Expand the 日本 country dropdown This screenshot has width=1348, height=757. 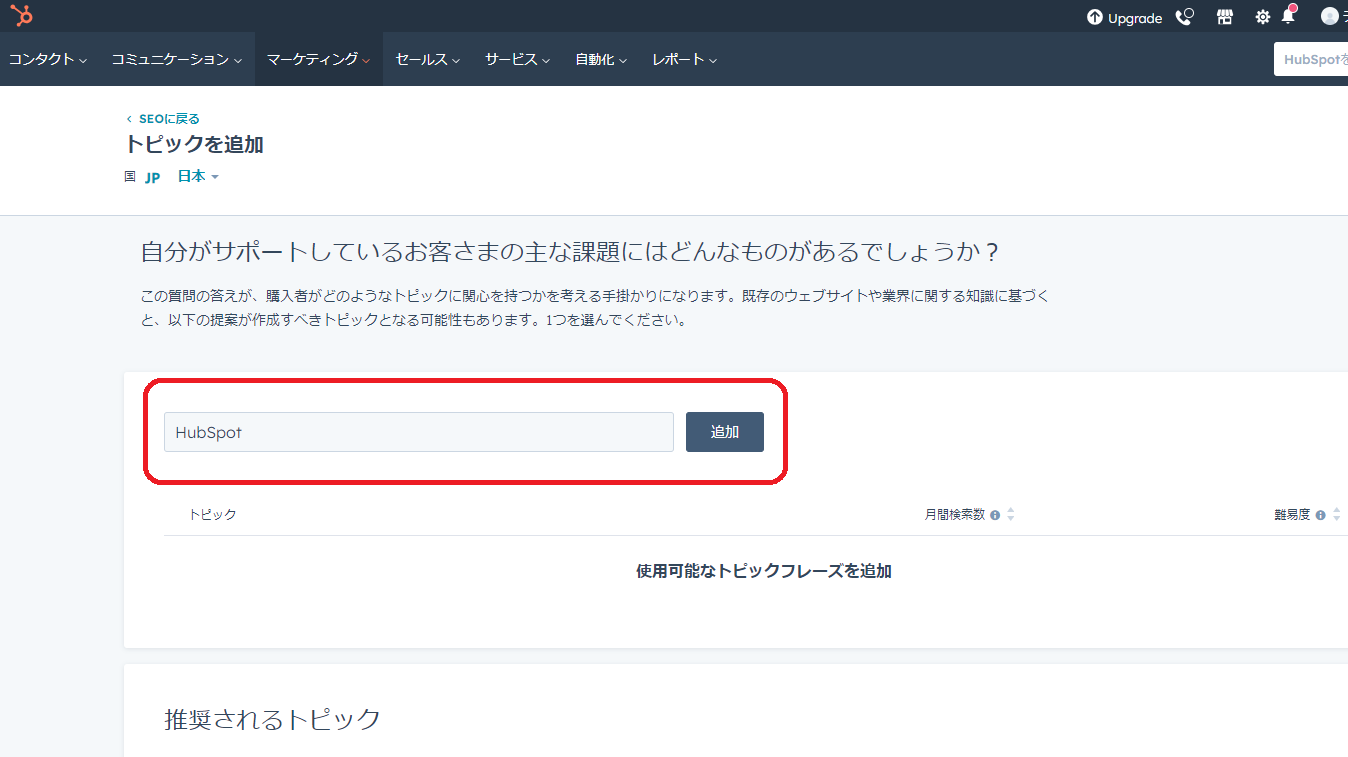pos(198,176)
